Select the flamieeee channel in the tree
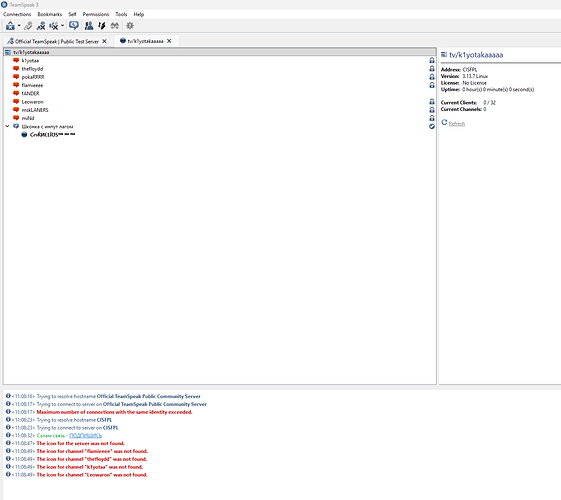Image resolution: width=561 pixels, height=500 pixels. click(x=32, y=85)
